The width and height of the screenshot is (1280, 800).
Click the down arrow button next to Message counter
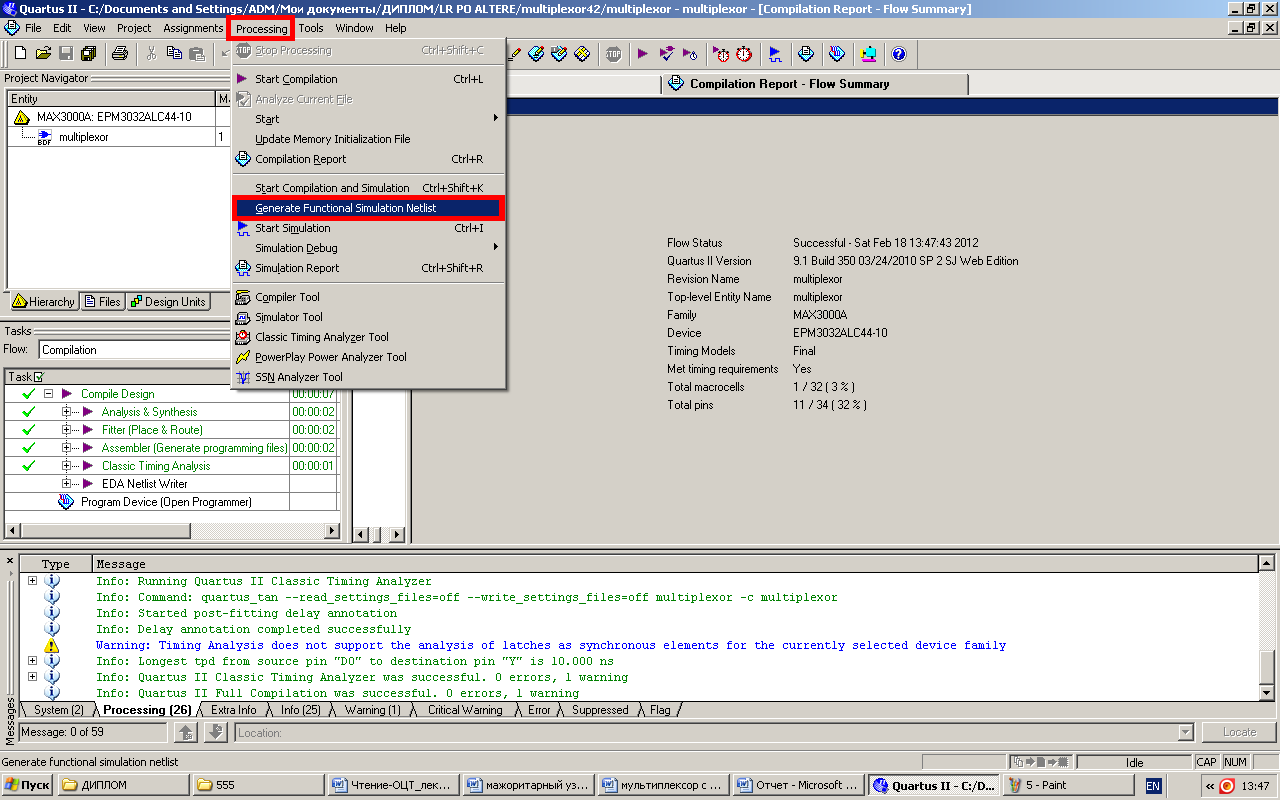coord(216,733)
